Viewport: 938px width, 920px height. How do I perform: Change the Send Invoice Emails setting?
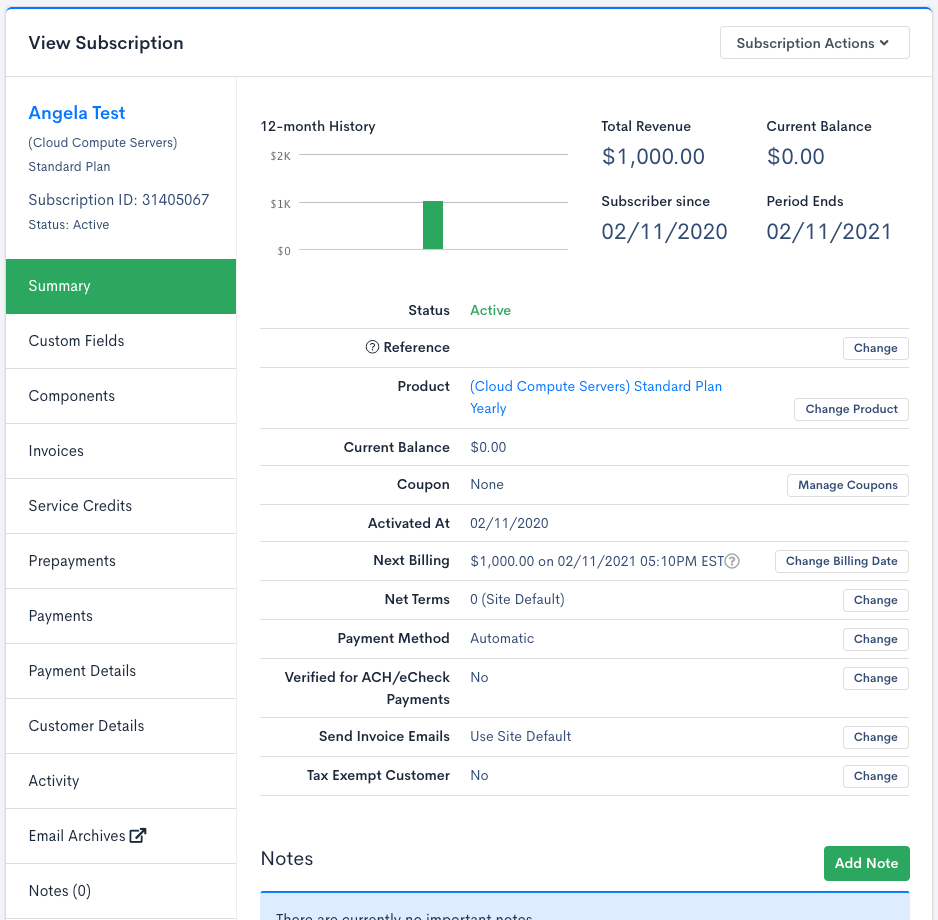(875, 737)
